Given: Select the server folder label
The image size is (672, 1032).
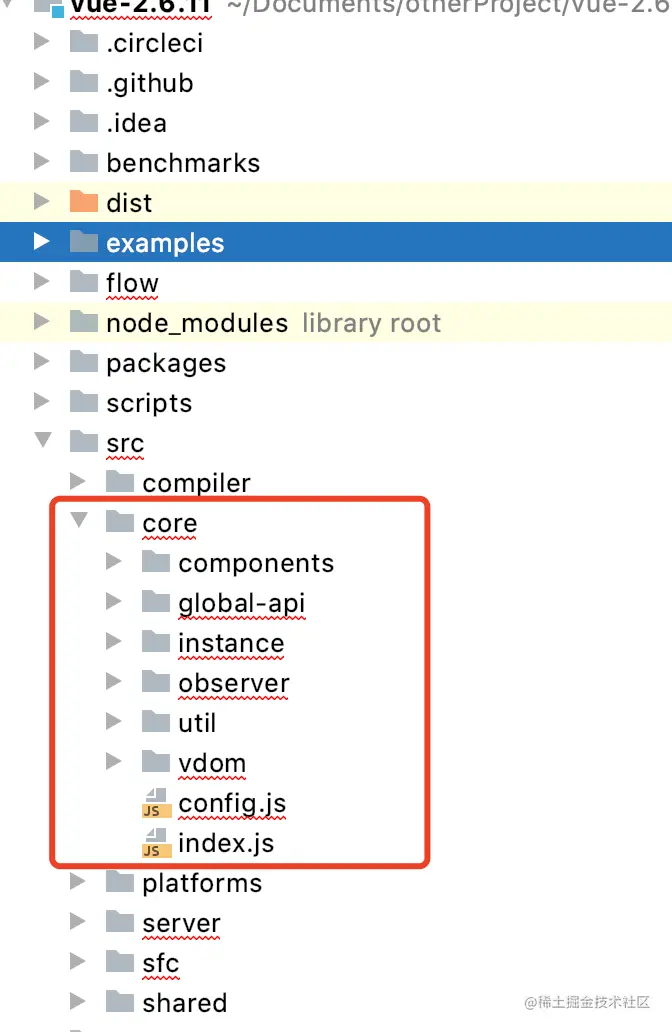Looking at the screenshot, I should pos(181,923).
